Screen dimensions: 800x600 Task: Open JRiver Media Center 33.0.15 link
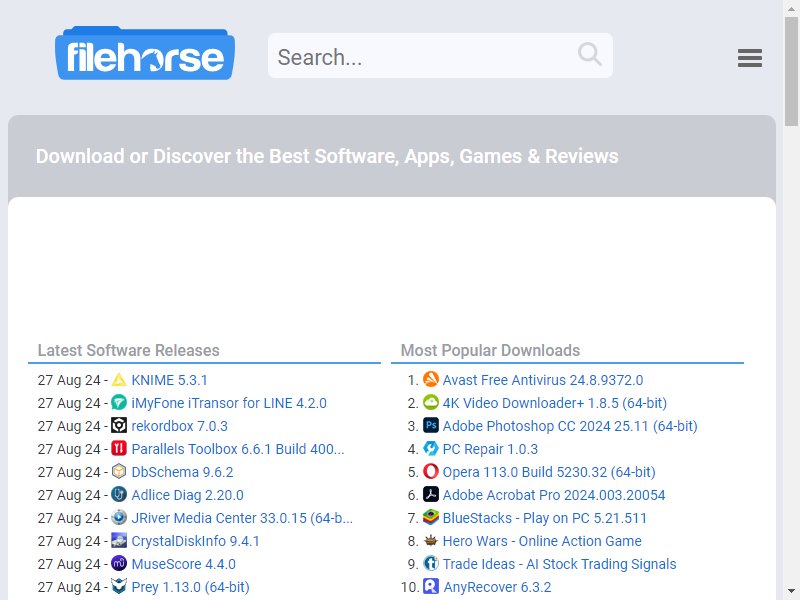[242, 518]
